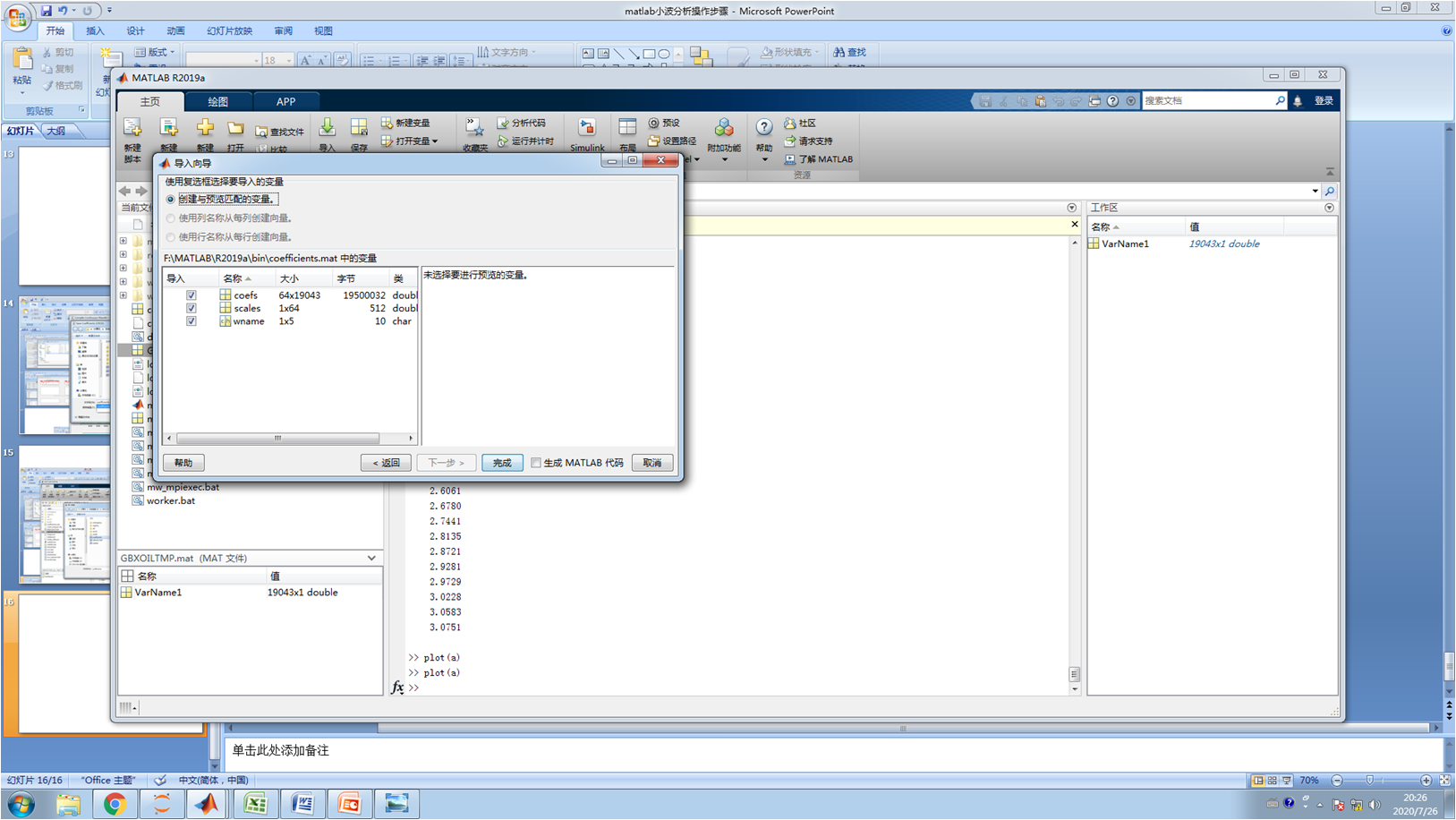This screenshot has height=820, width=1456.
Task: Select worker.bat in the file browser
Action: tap(171, 500)
